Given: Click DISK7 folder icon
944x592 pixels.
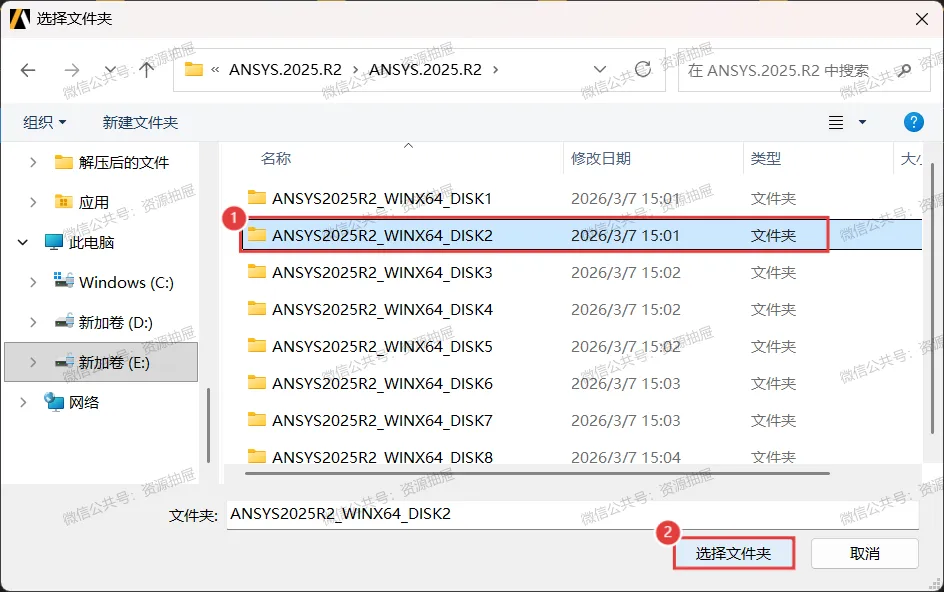Looking at the screenshot, I should point(257,419).
